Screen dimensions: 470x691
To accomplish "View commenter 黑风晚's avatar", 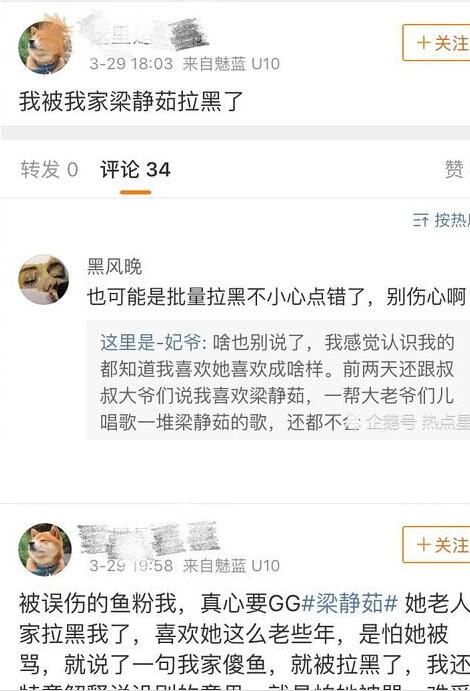I will pos(44,279).
